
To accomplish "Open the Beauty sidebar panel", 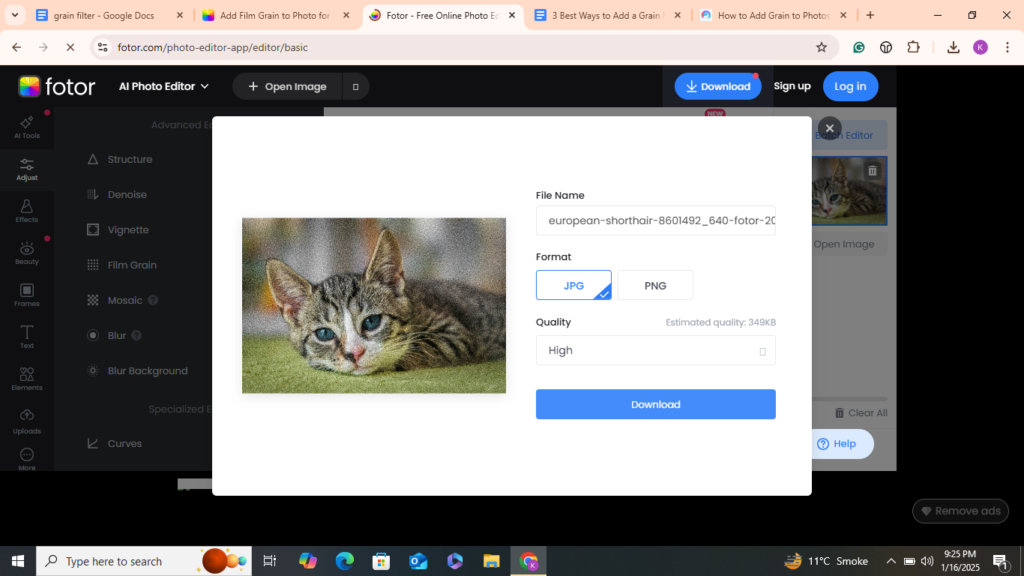I will pyautogui.click(x=27, y=253).
